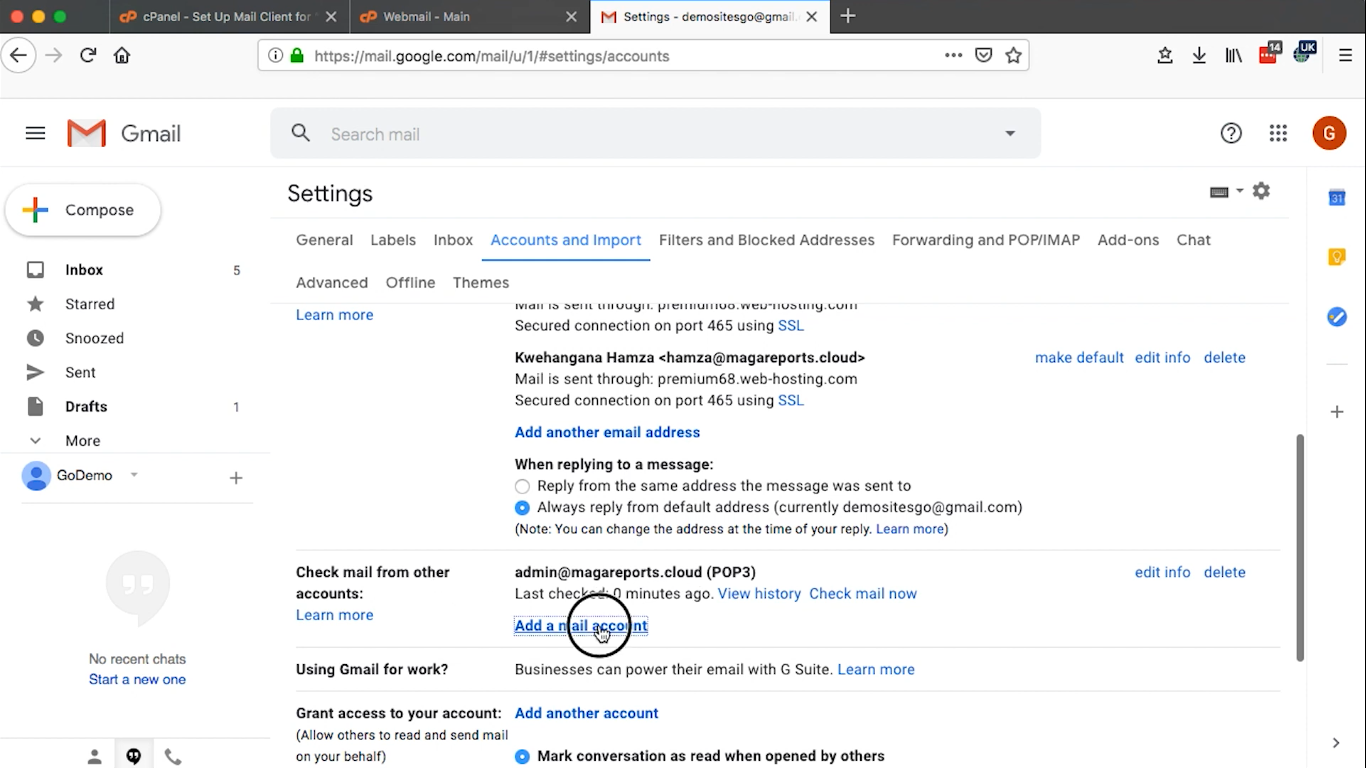The height and width of the screenshot is (768, 1366).
Task: Open the Gmail main menu hamburger icon
Action: click(x=35, y=133)
